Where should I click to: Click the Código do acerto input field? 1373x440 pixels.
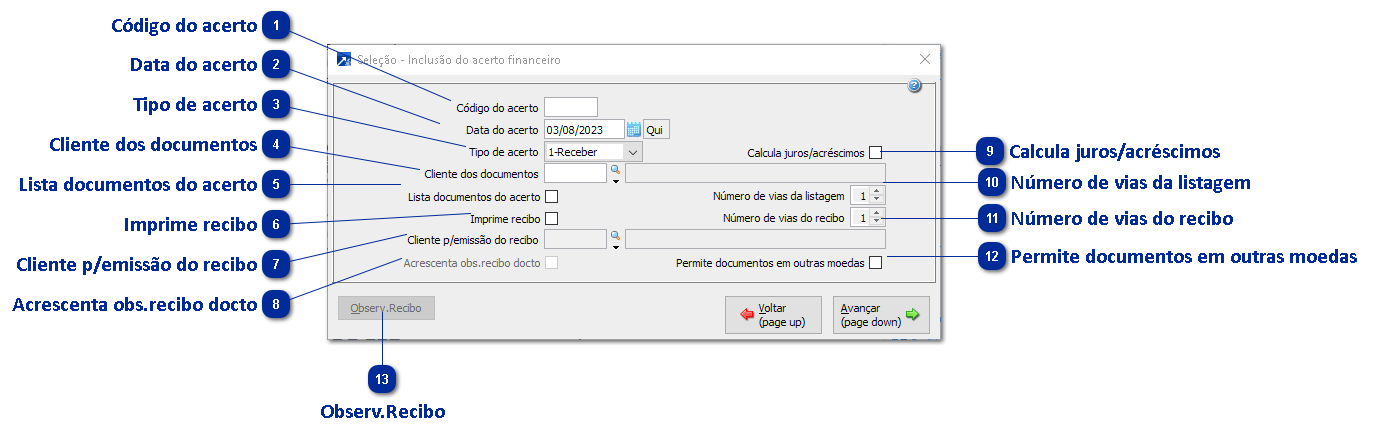click(570, 107)
